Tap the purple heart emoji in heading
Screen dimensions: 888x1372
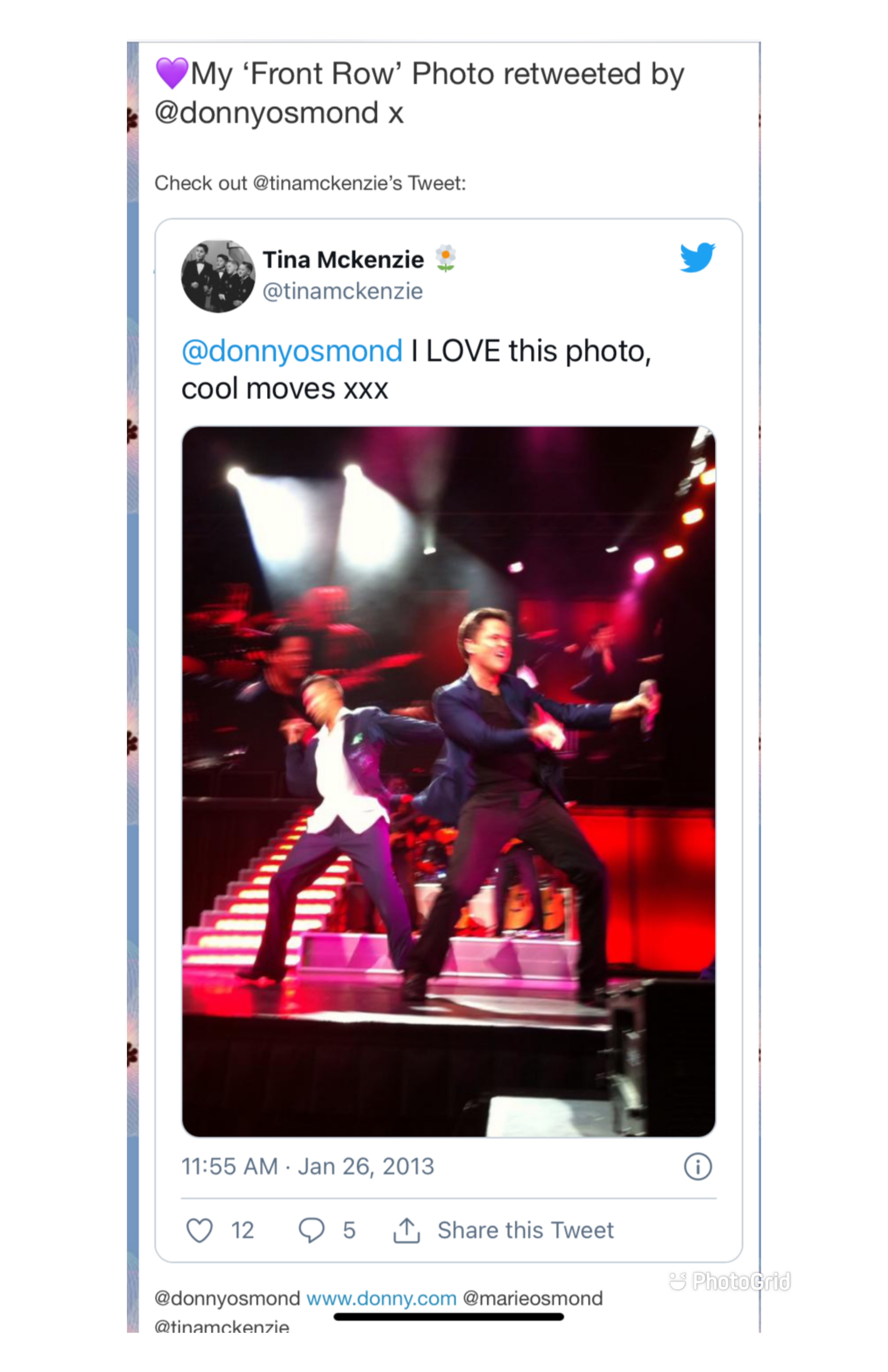(172, 74)
